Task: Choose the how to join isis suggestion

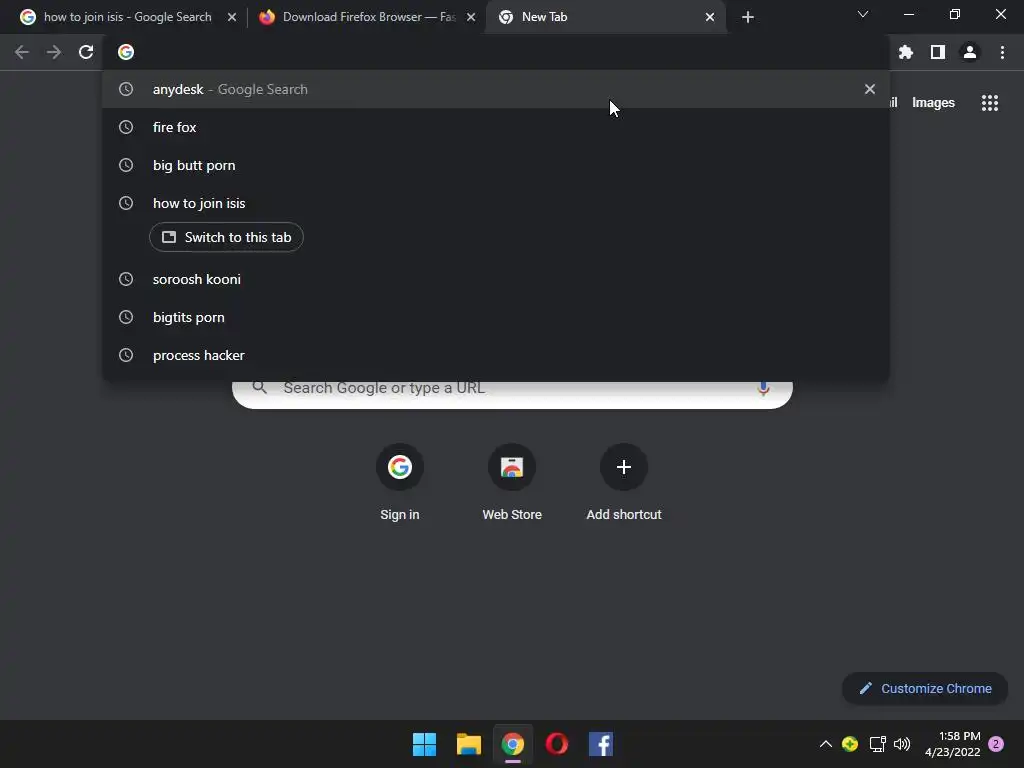Action: pos(495,203)
